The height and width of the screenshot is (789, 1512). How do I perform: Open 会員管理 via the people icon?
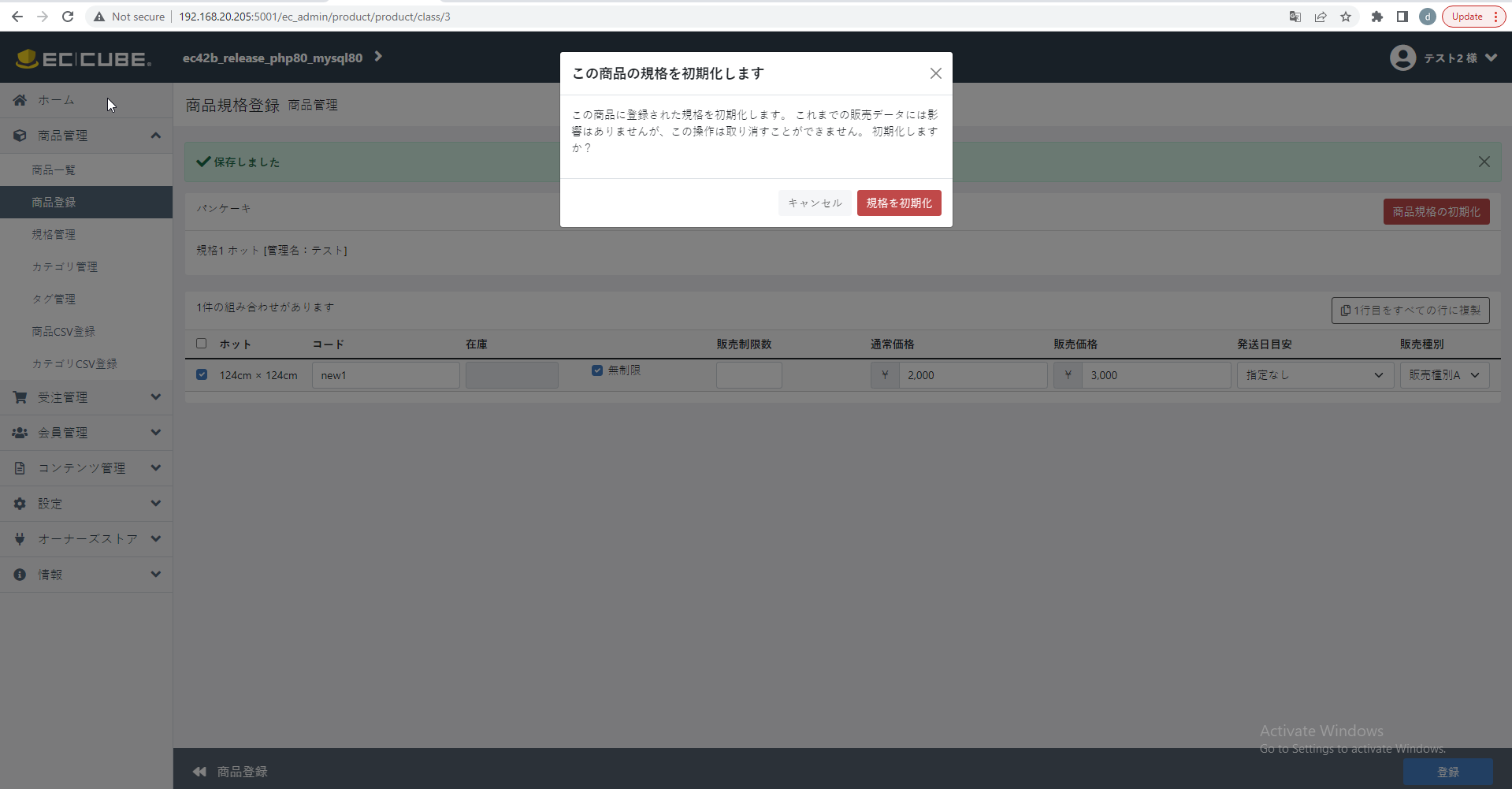coord(19,432)
